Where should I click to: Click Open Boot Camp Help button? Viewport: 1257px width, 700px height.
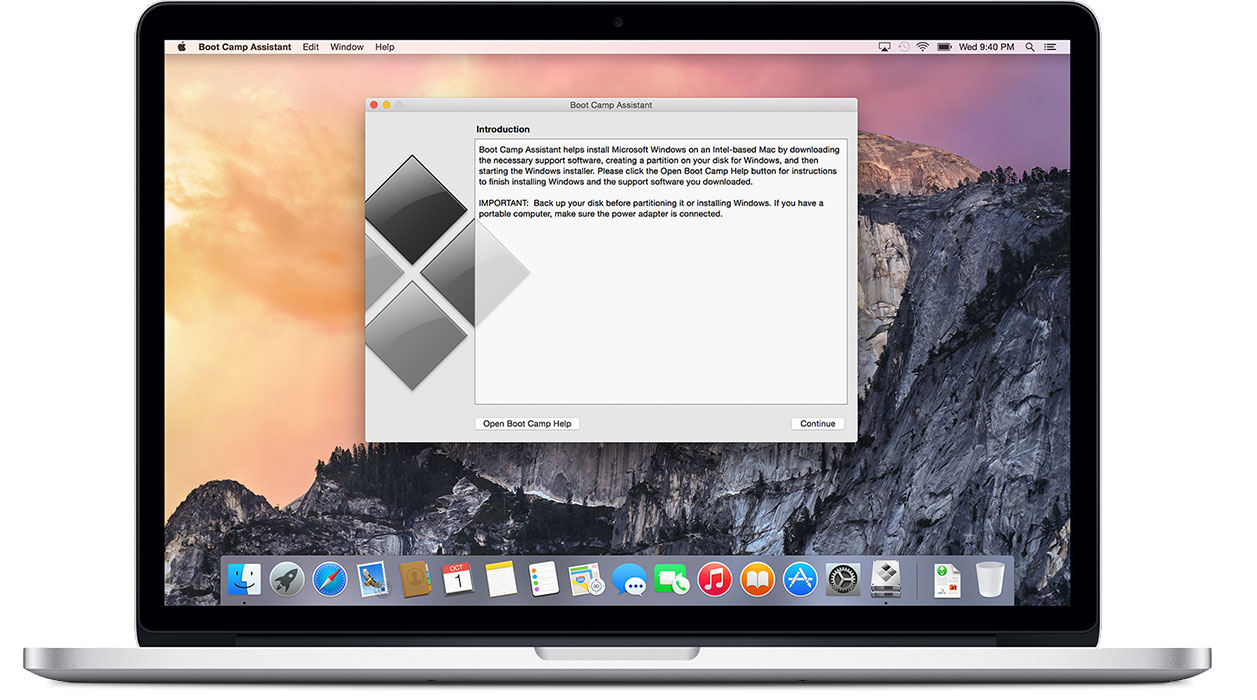click(x=527, y=424)
